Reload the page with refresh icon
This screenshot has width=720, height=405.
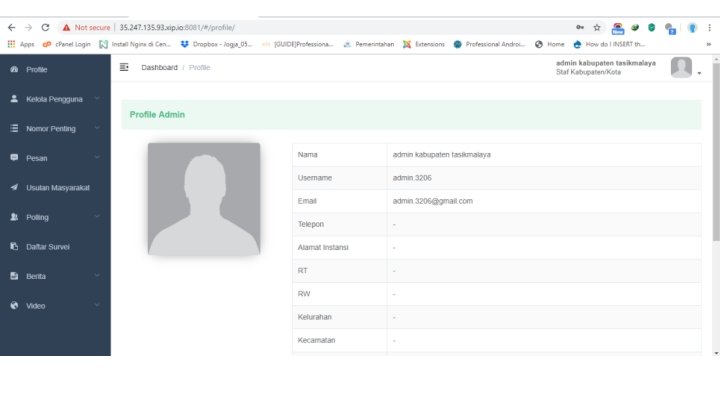pyautogui.click(x=45, y=28)
